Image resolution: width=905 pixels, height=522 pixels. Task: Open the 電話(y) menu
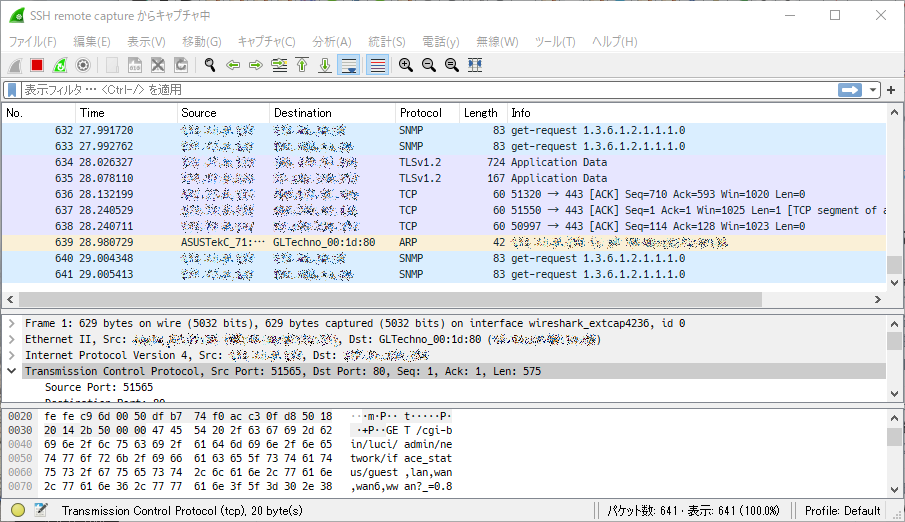440,42
